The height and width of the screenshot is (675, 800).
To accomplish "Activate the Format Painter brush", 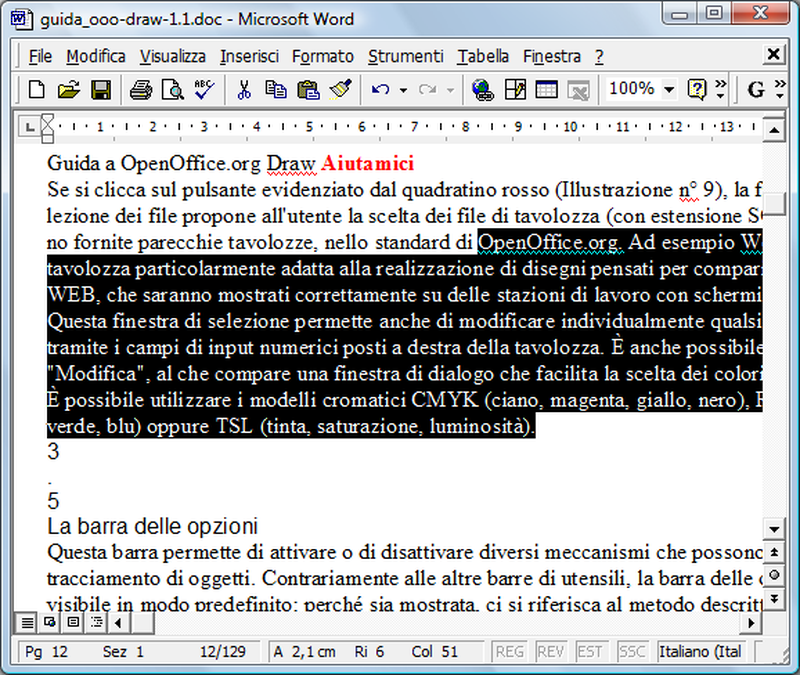I will tap(340, 90).
